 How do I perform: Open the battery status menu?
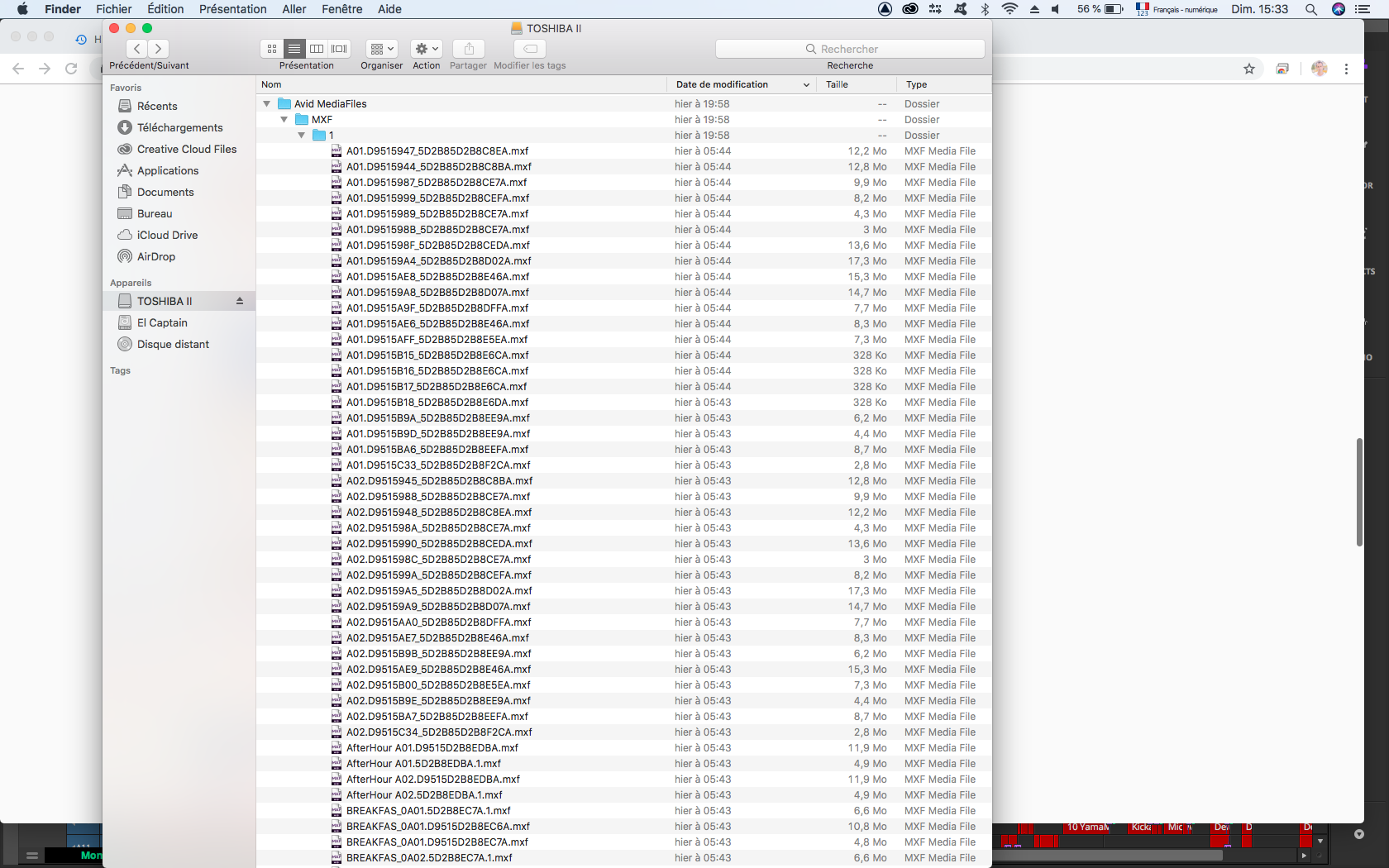(x=1100, y=9)
